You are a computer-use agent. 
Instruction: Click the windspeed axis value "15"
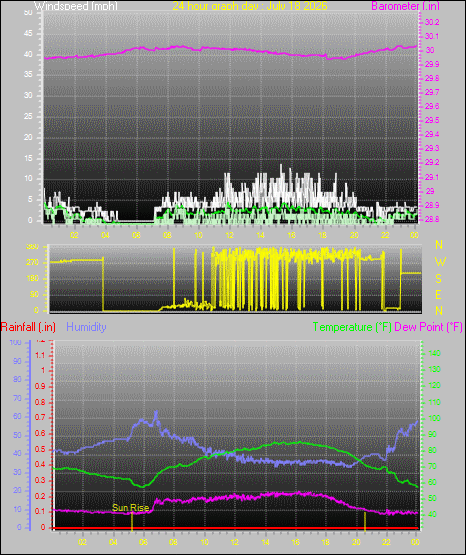coord(28,159)
